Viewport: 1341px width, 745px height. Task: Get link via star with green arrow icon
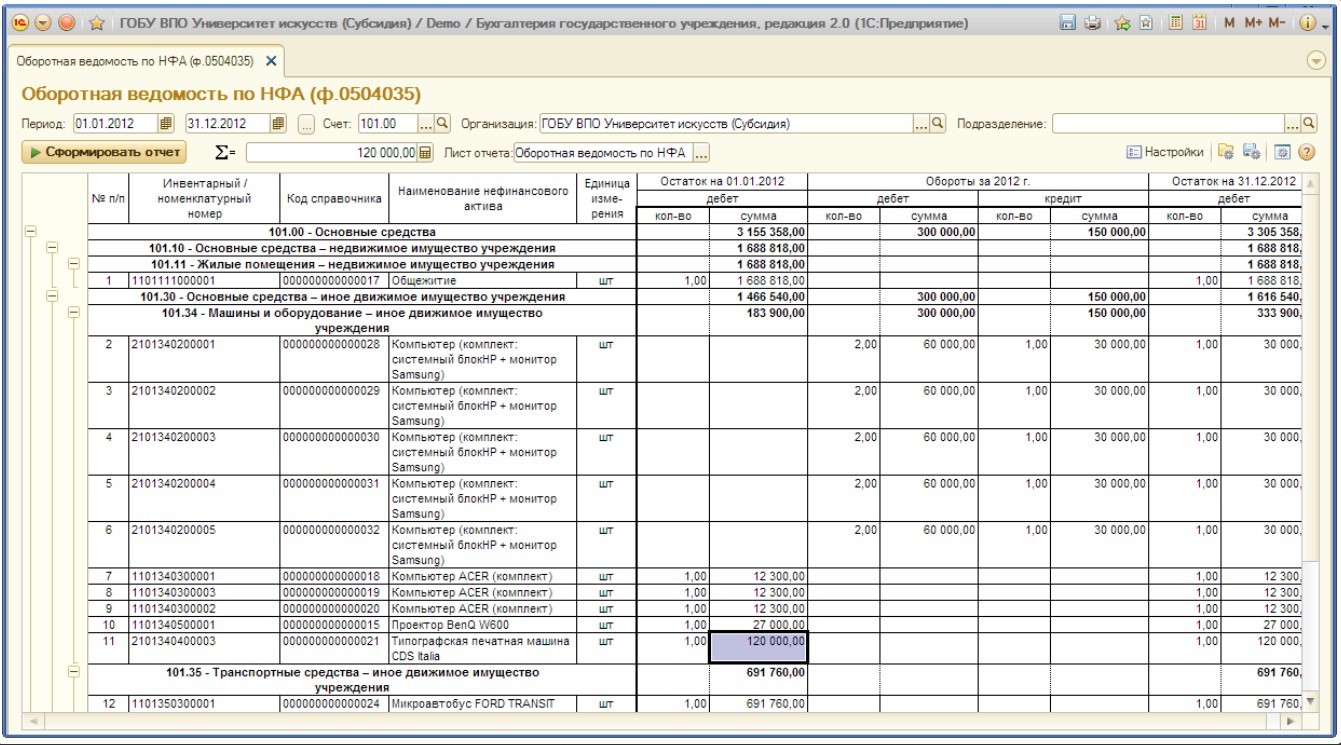point(1123,22)
